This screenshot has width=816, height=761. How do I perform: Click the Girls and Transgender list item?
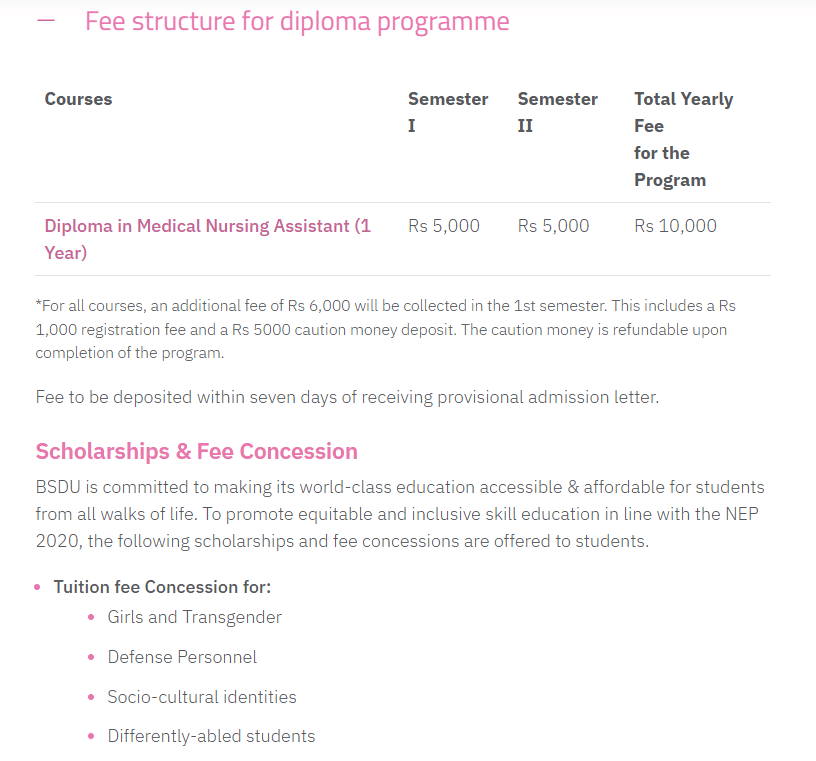[x=195, y=617]
